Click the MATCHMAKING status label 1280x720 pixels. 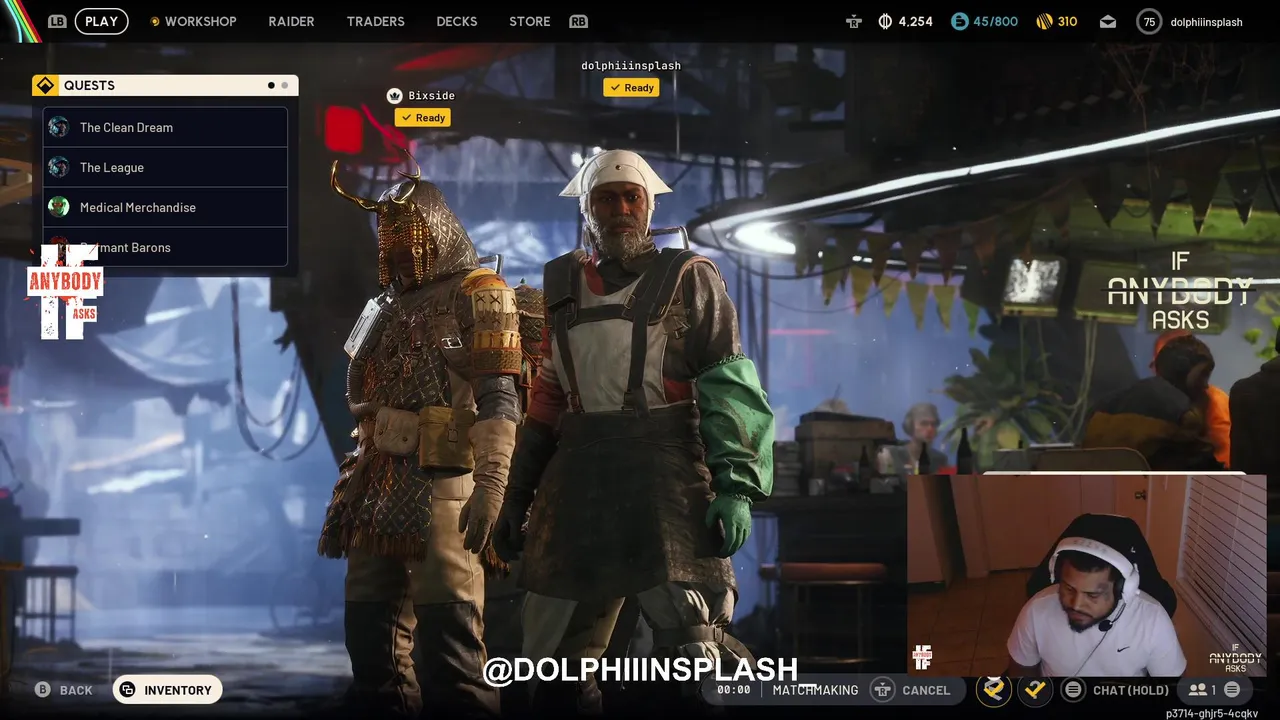(x=815, y=690)
